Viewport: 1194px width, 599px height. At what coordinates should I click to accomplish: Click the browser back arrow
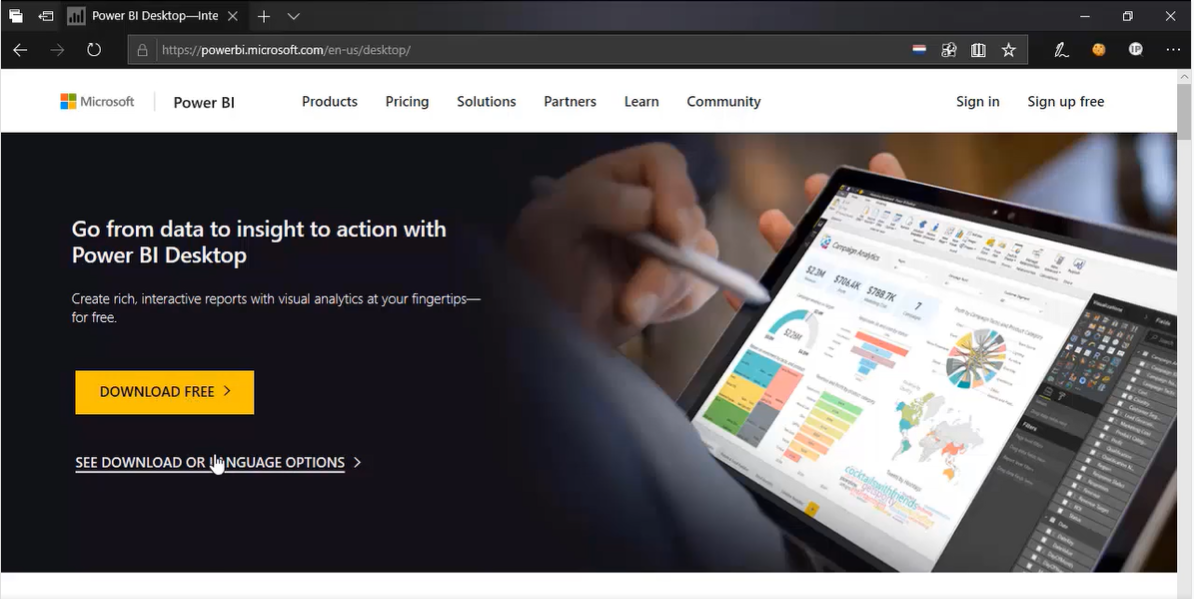click(x=21, y=49)
